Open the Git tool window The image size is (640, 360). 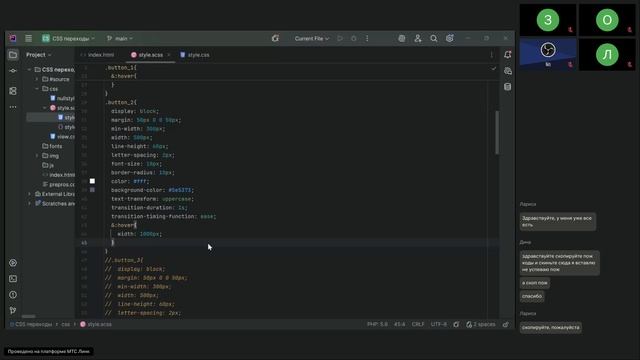(x=13, y=311)
